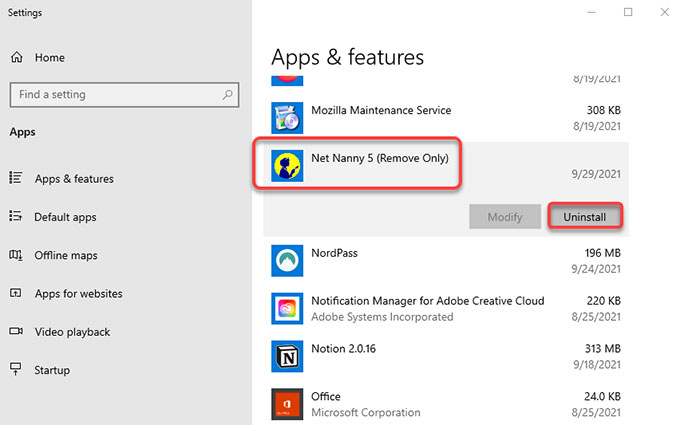Select the NordPass entry
The image size is (680, 425).
[x=446, y=261]
